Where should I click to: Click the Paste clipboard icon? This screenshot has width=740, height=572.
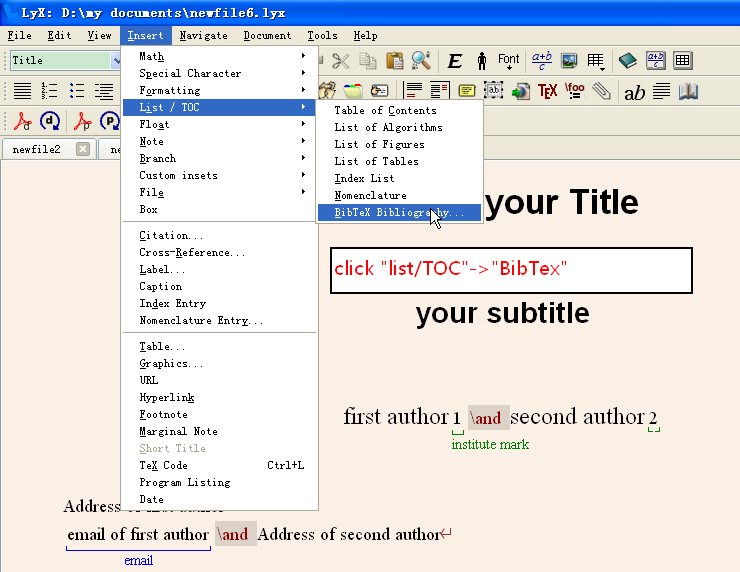tap(394, 61)
